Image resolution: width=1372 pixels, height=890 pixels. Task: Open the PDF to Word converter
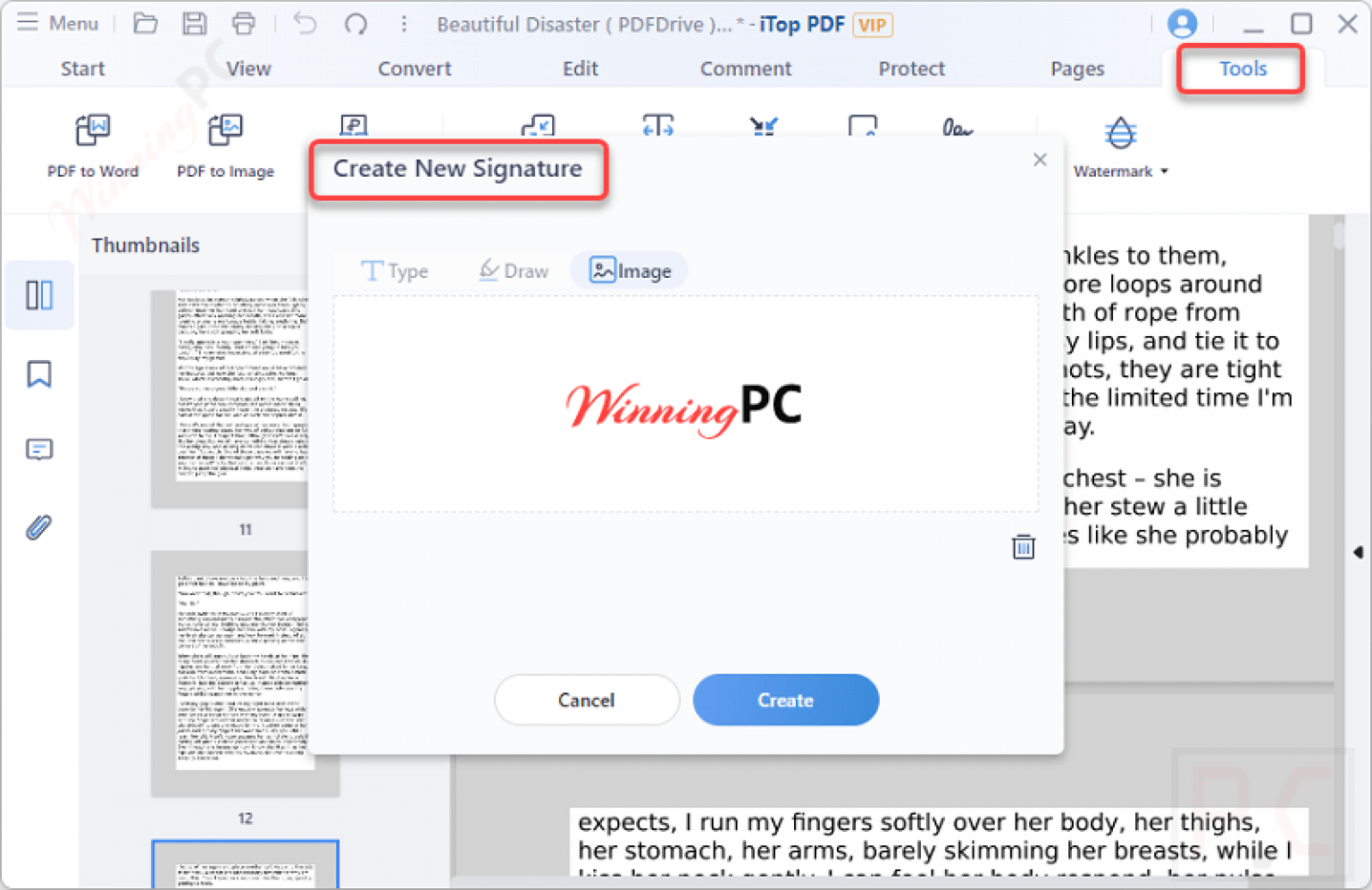[x=92, y=147]
